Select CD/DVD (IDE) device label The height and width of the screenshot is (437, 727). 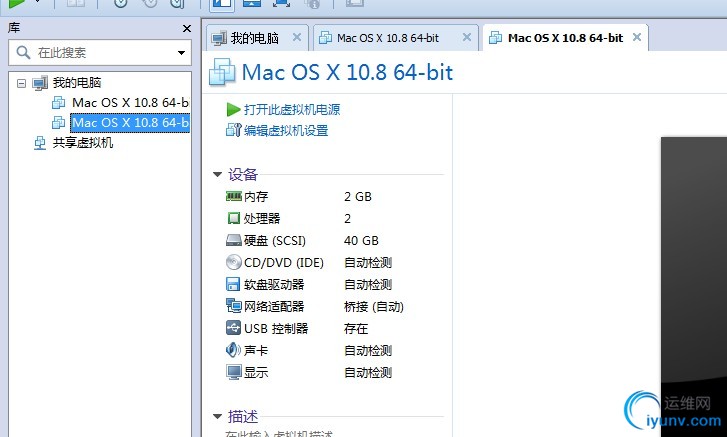coord(284,263)
